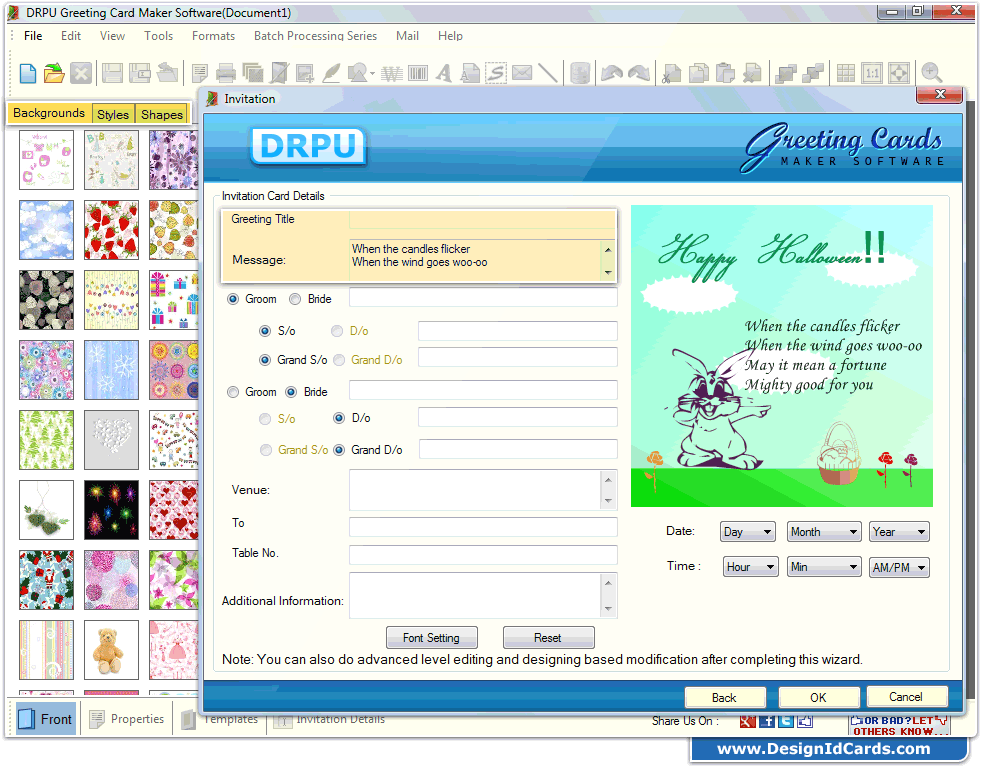Open the Formats menu
Image resolution: width=981 pixels, height=767 pixels.
(213, 36)
